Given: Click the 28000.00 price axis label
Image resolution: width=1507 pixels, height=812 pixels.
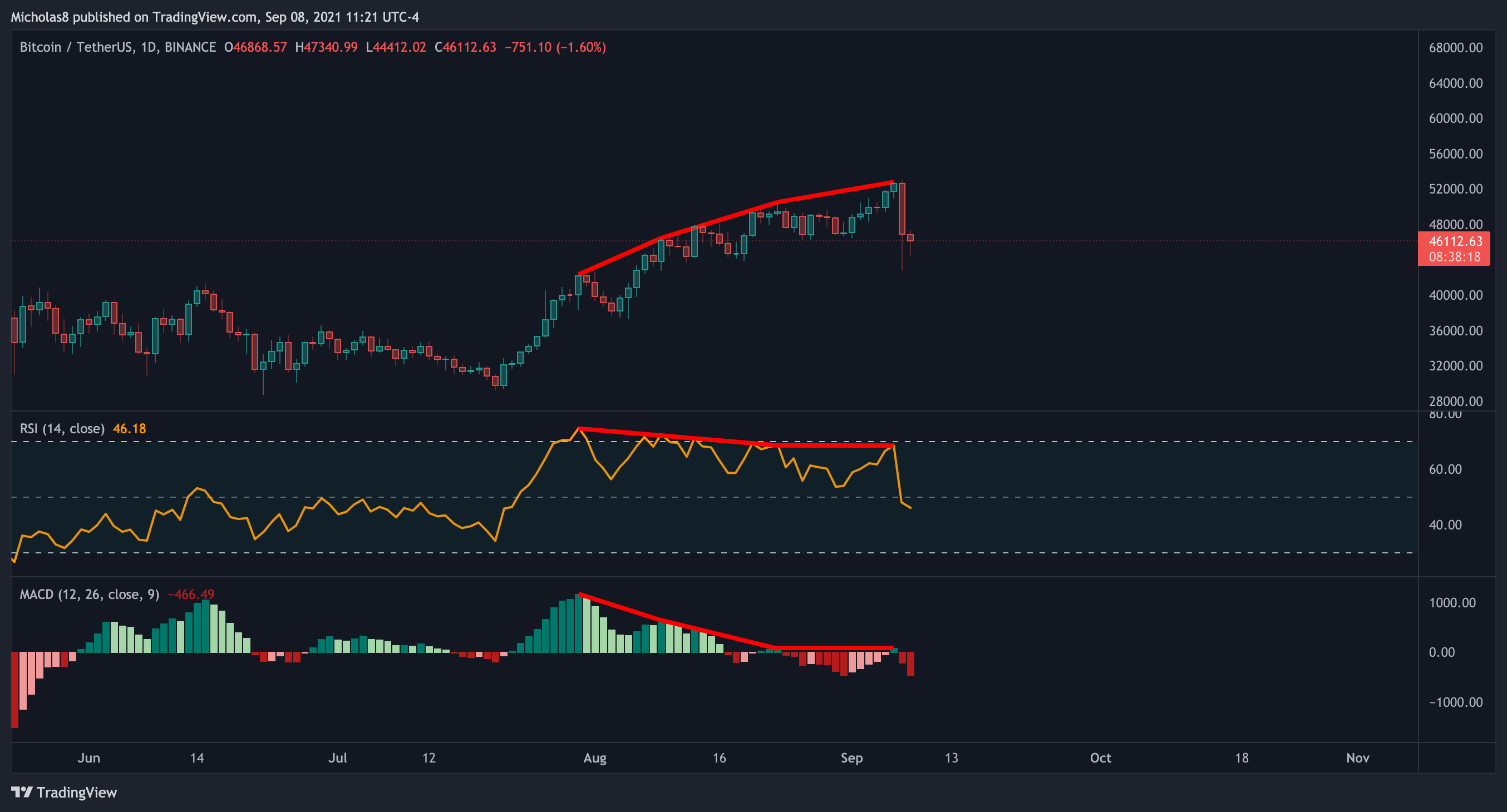Looking at the screenshot, I should [1455, 402].
